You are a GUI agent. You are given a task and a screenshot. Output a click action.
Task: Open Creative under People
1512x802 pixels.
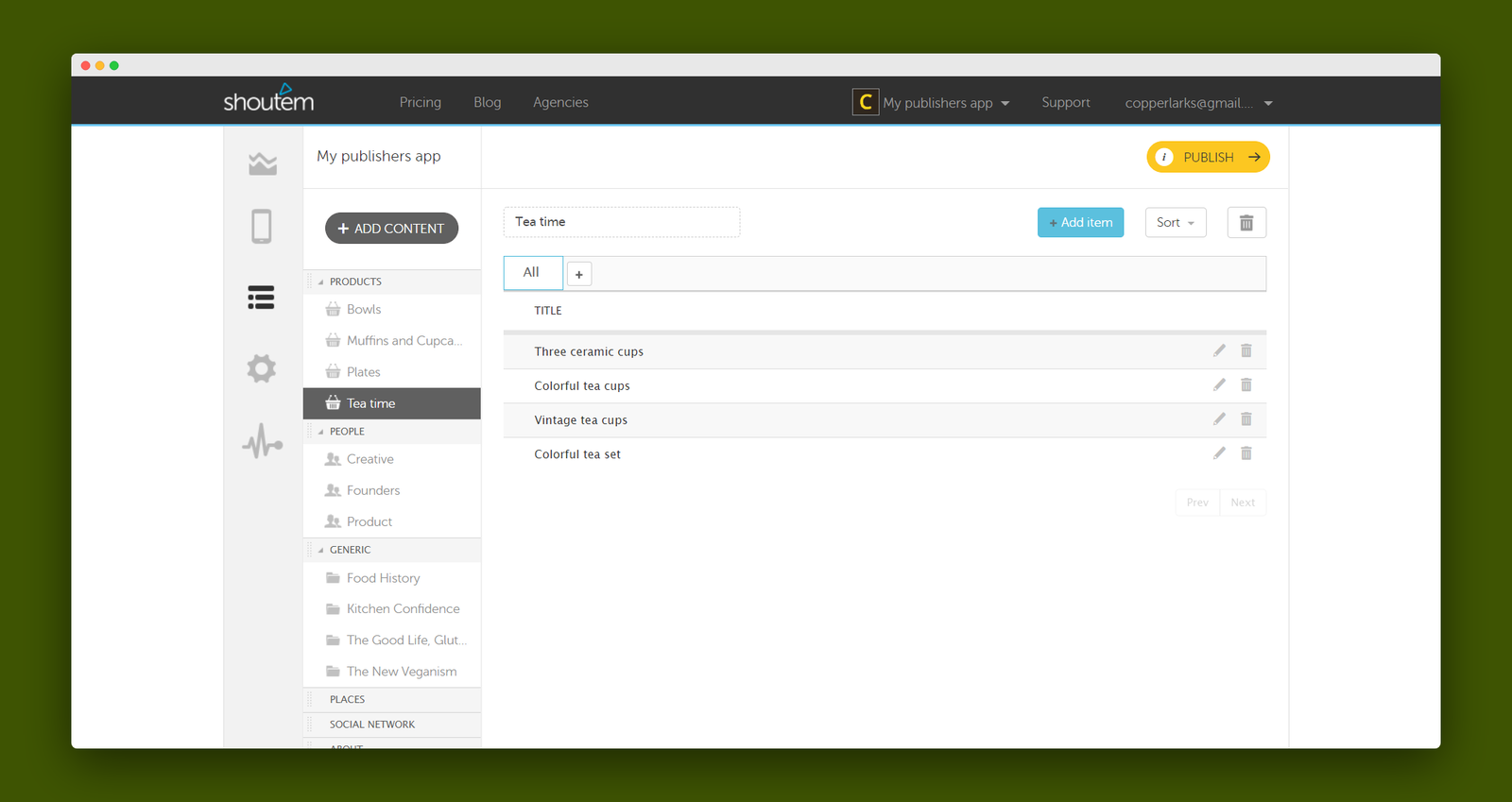click(x=392, y=459)
